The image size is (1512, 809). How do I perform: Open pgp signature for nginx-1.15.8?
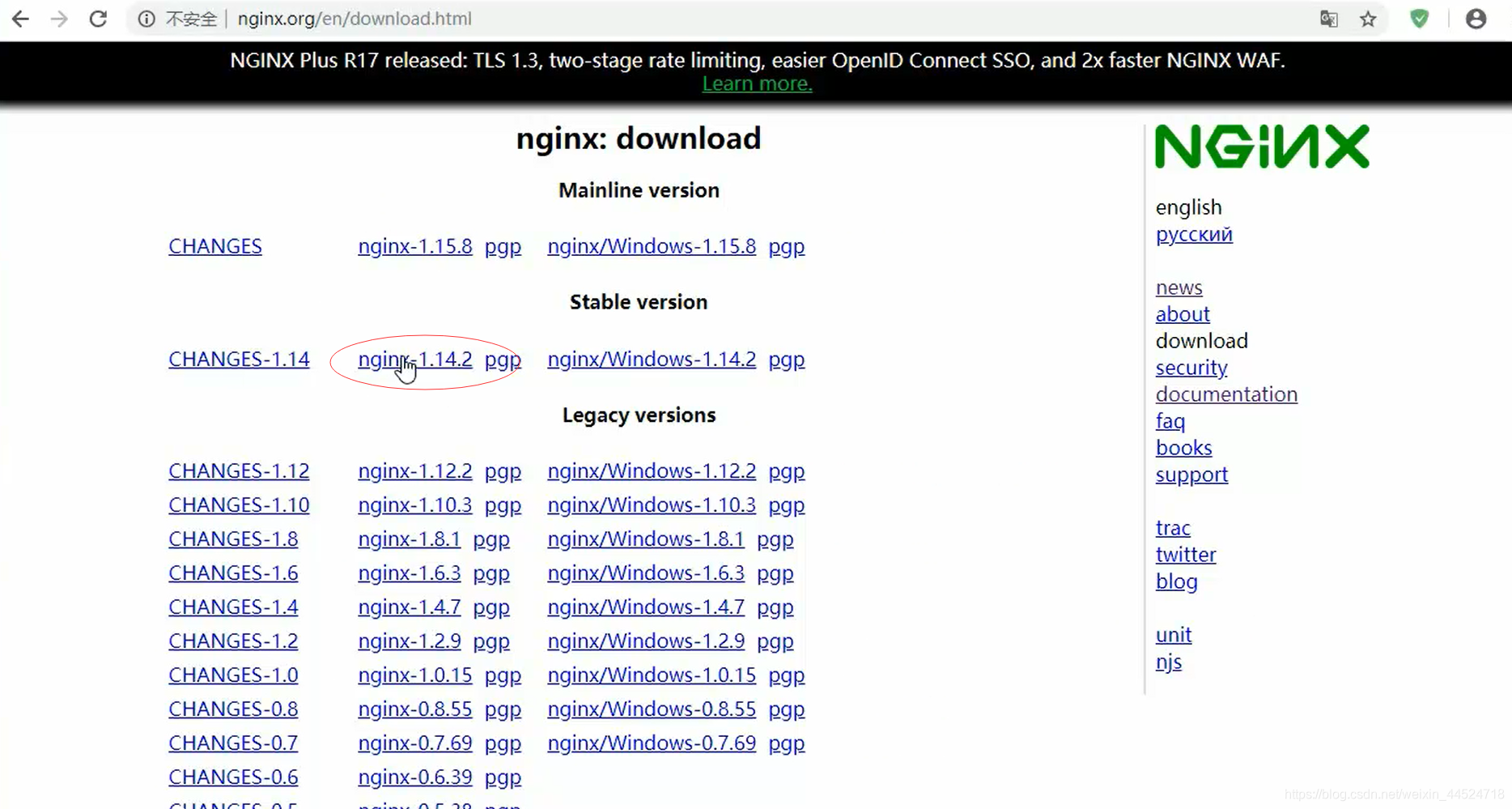point(503,247)
